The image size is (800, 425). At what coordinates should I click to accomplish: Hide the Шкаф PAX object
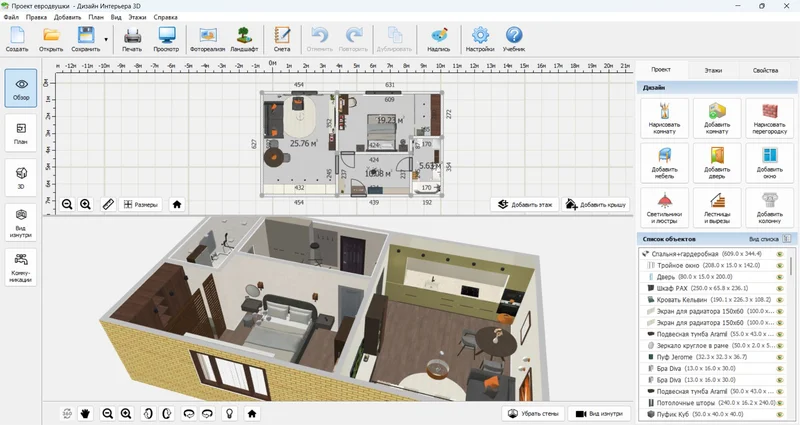tap(780, 288)
